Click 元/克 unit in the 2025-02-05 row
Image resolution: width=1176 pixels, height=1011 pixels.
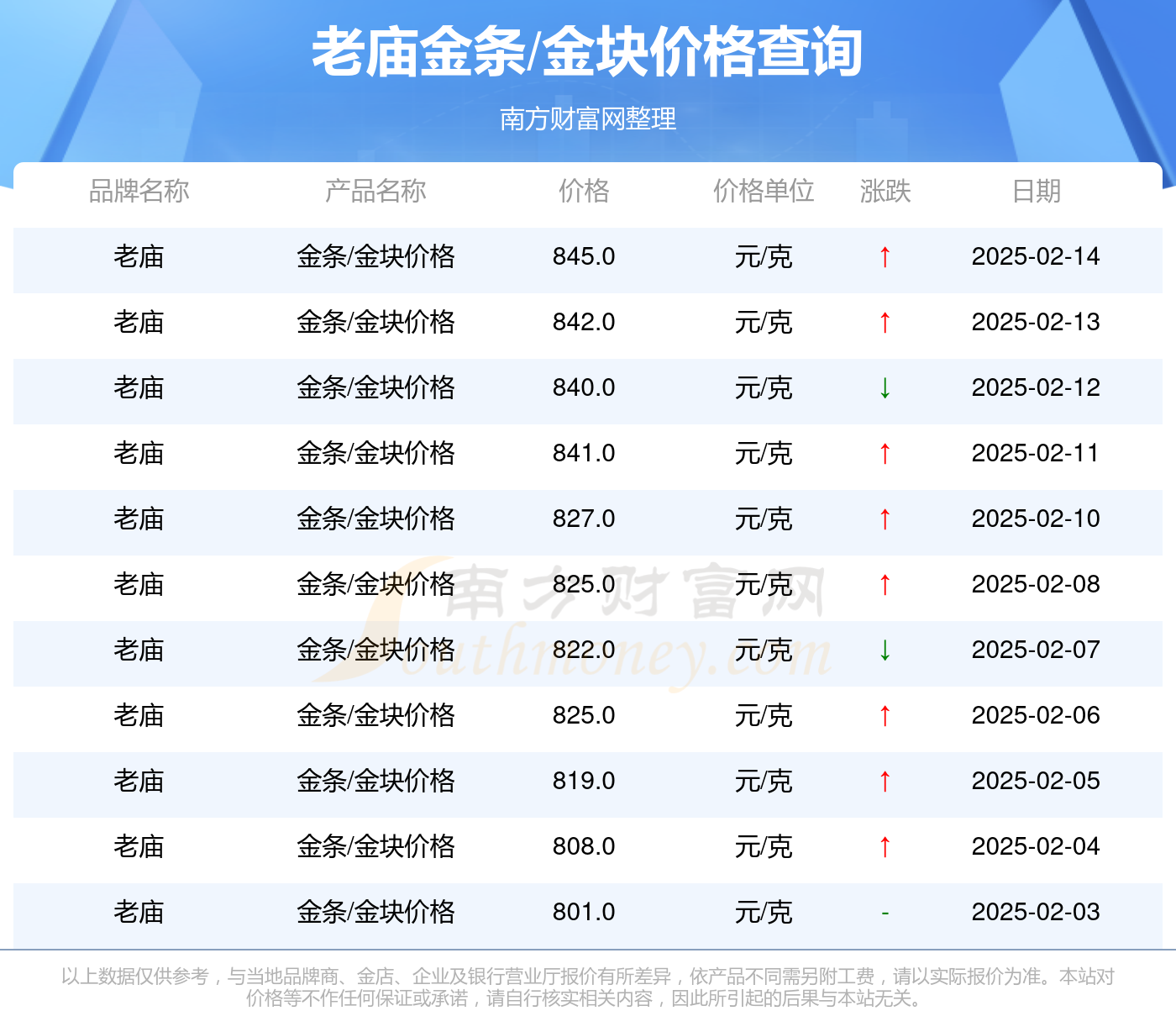[x=764, y=781]
